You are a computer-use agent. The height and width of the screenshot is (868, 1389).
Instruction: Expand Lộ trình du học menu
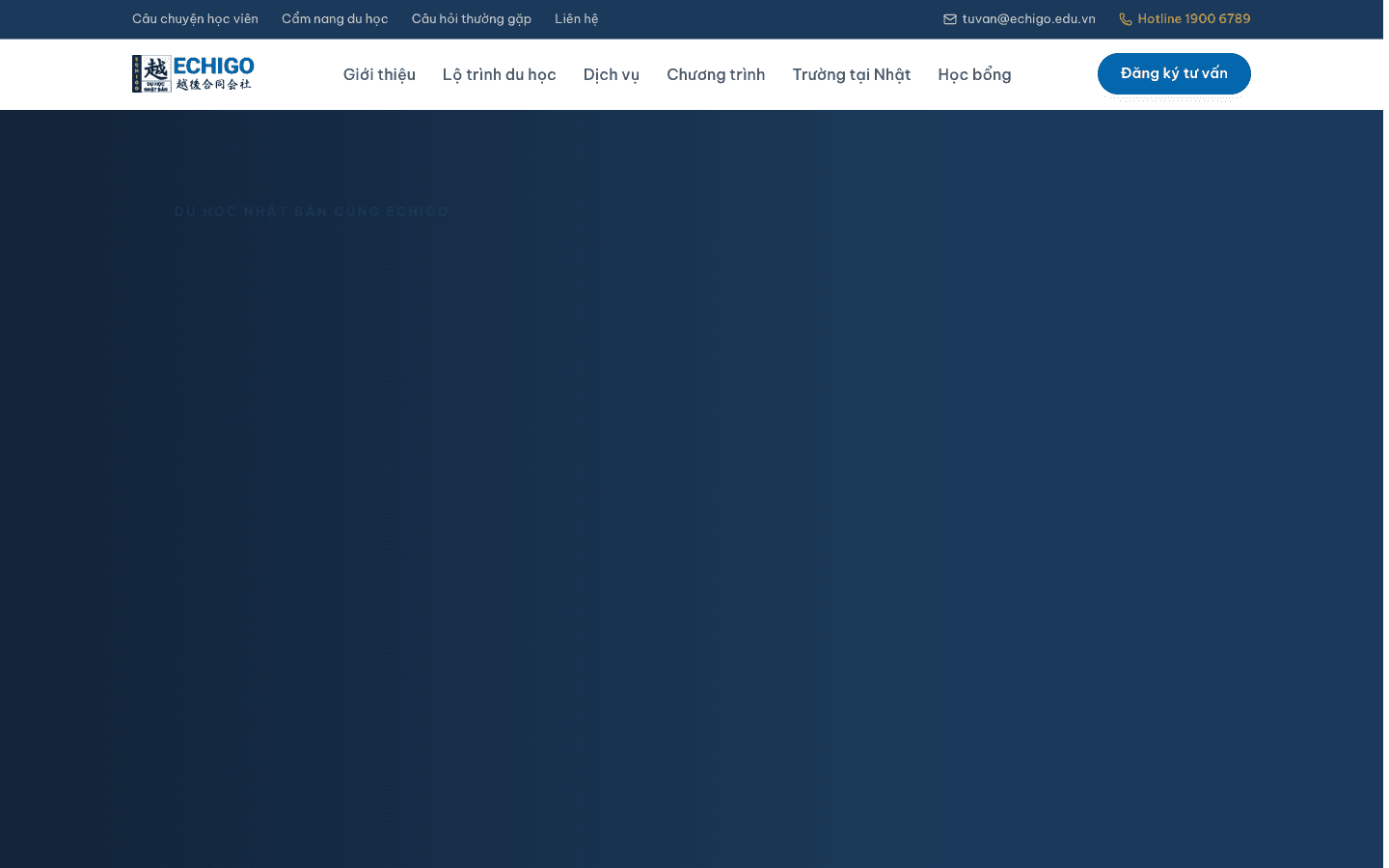click(500, 74)
